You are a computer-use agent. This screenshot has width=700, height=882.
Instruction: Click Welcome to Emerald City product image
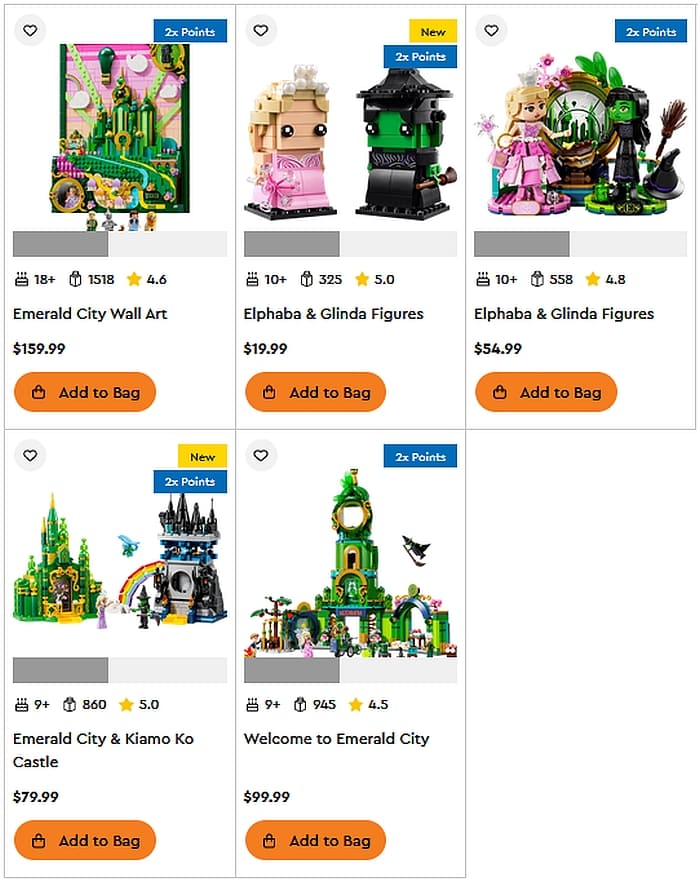(x=351, y=564)
